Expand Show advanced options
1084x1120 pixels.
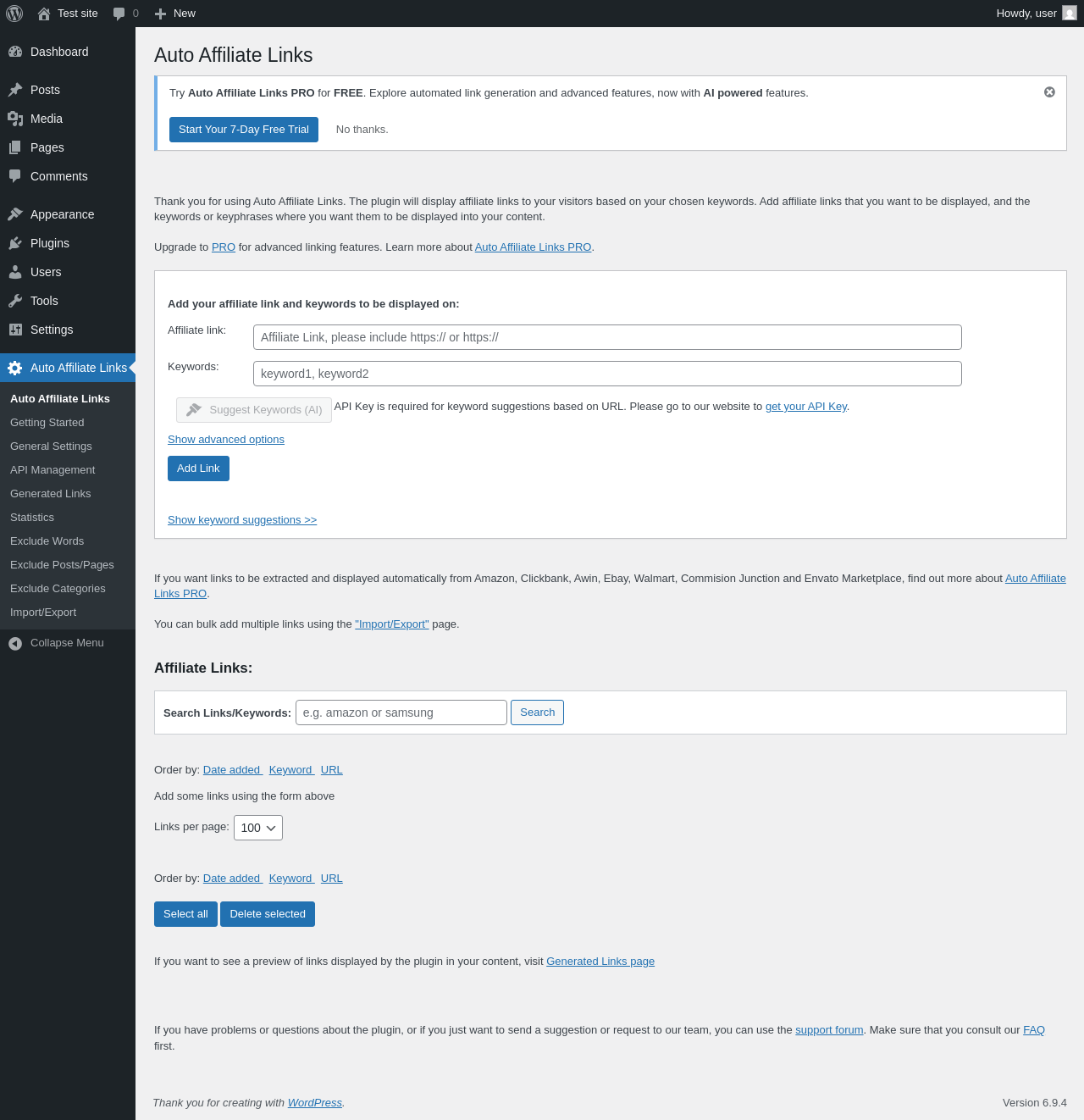click(x=226, y=440)
